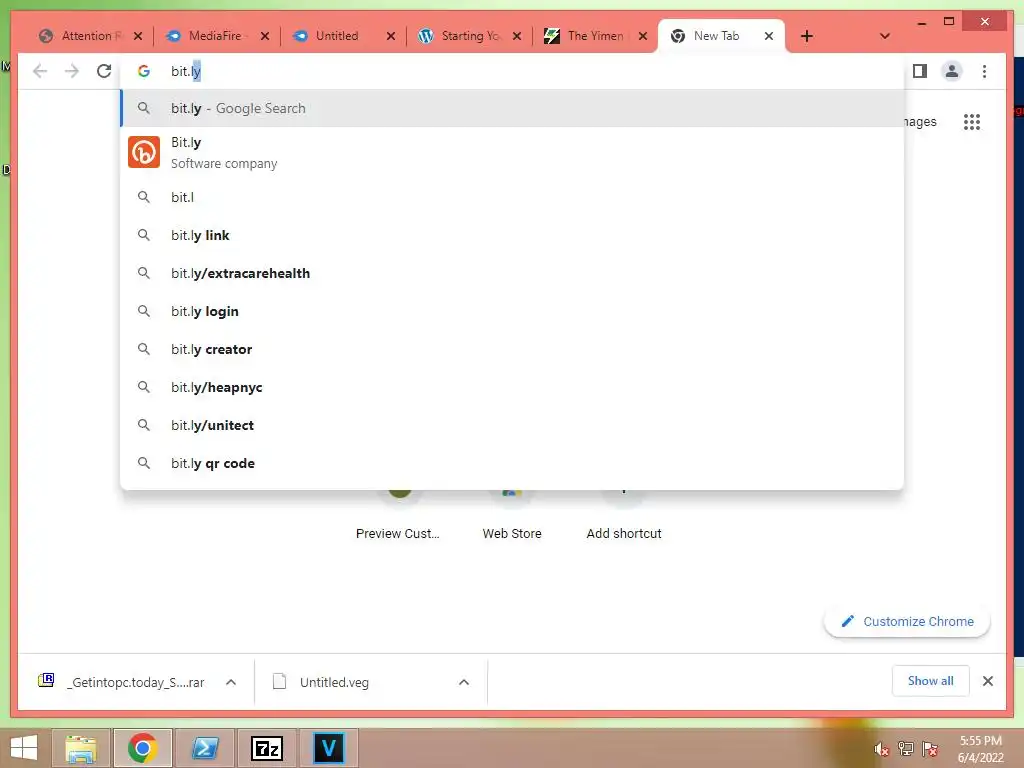This screenshot has height=768, width=1024.
Task: Select the bit.ly - Google Search suggestion
Action: coord(512,108)
